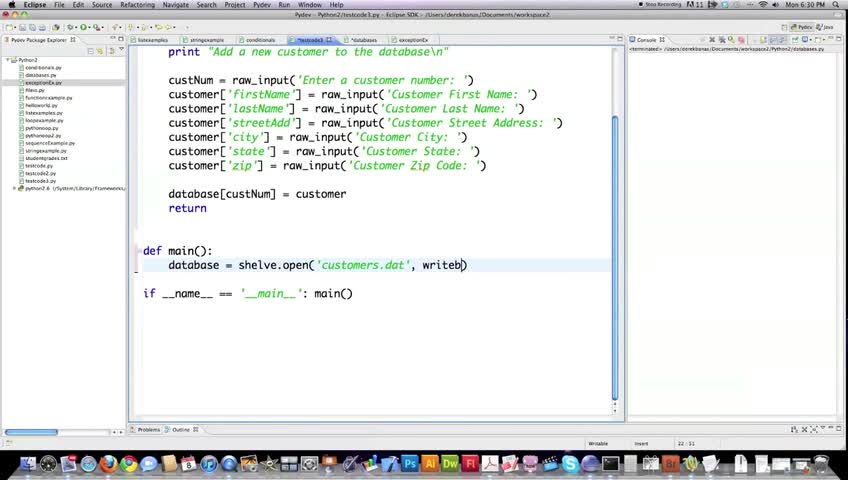Switch to the listexamples editor tab
848x480 pixels.
pos(153,40)
